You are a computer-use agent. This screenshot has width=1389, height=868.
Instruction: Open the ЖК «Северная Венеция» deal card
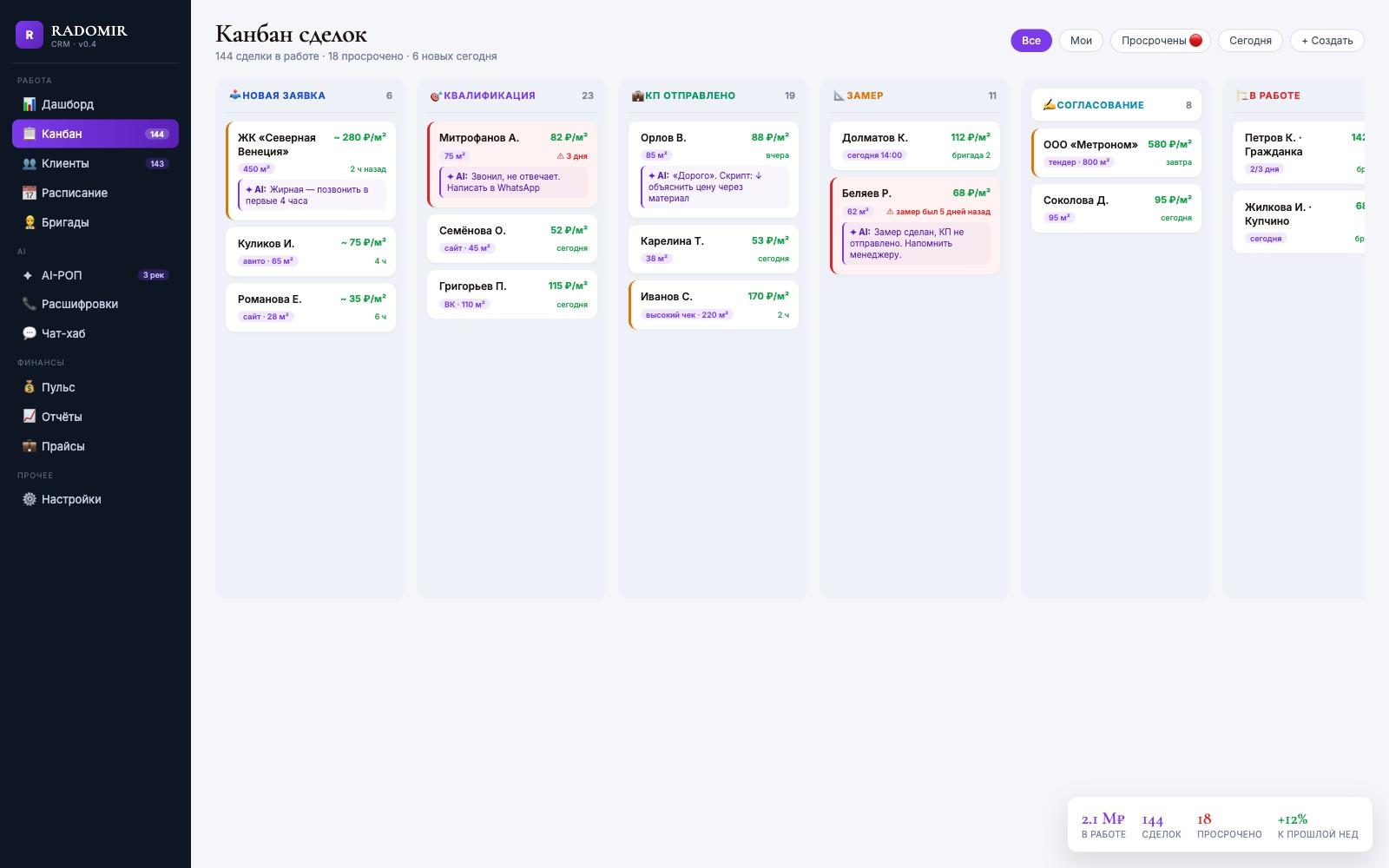coord(311,170)
